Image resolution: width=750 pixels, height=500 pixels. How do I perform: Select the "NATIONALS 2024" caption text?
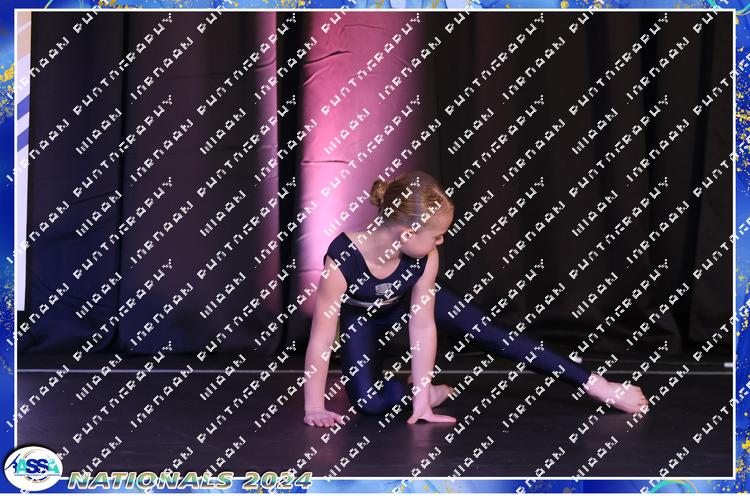point(190,480)
